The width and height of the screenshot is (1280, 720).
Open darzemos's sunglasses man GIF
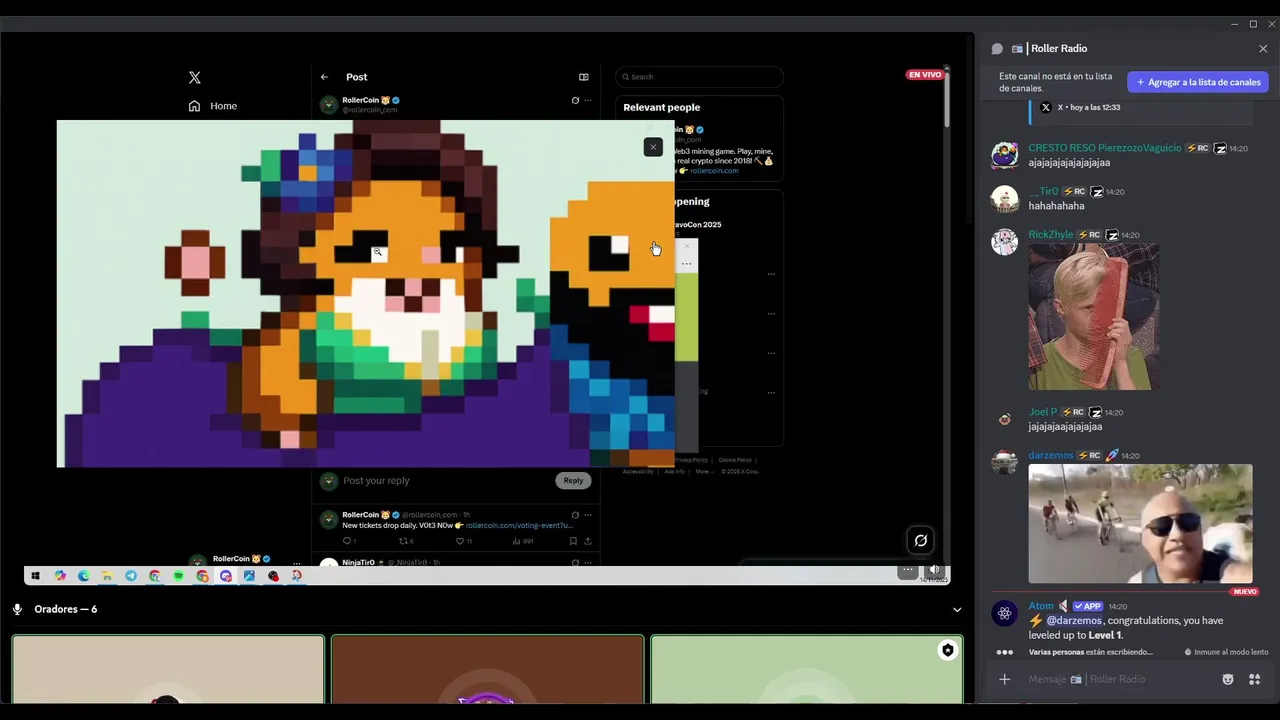[x=1140, y=523]
